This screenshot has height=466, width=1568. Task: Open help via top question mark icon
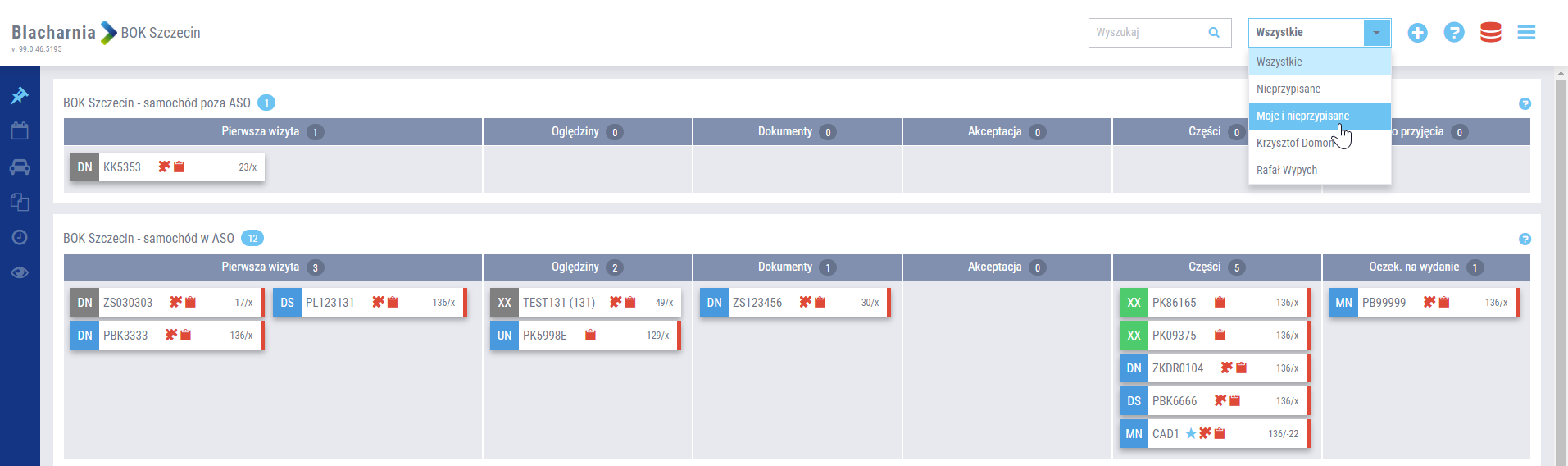pos(1454,33)
